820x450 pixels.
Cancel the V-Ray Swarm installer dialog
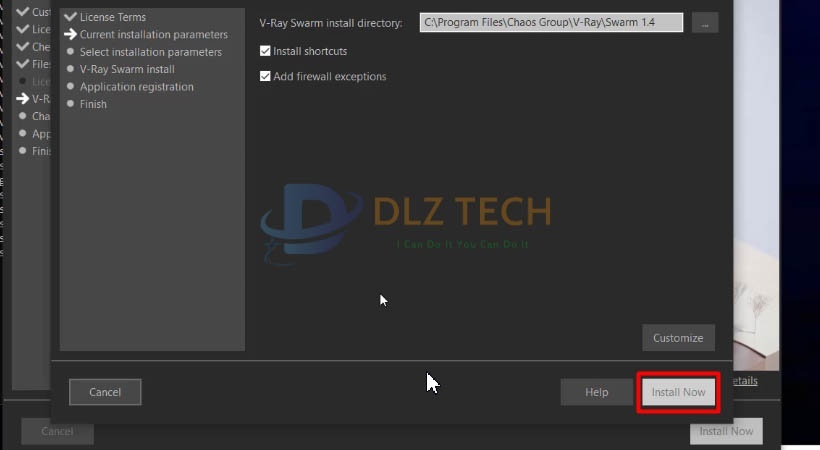coord(105,392)
